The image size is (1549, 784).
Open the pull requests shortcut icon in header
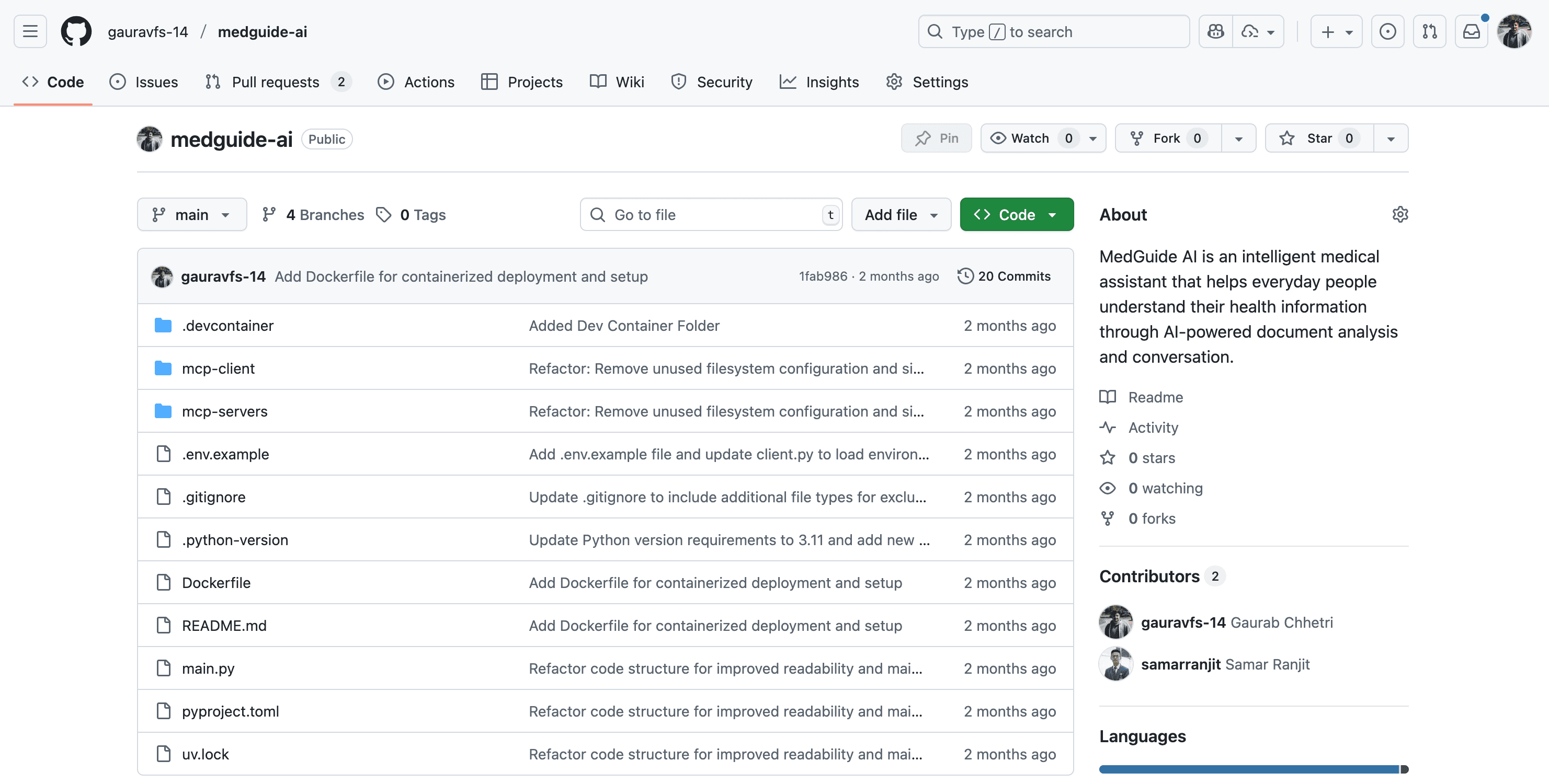1429,31
